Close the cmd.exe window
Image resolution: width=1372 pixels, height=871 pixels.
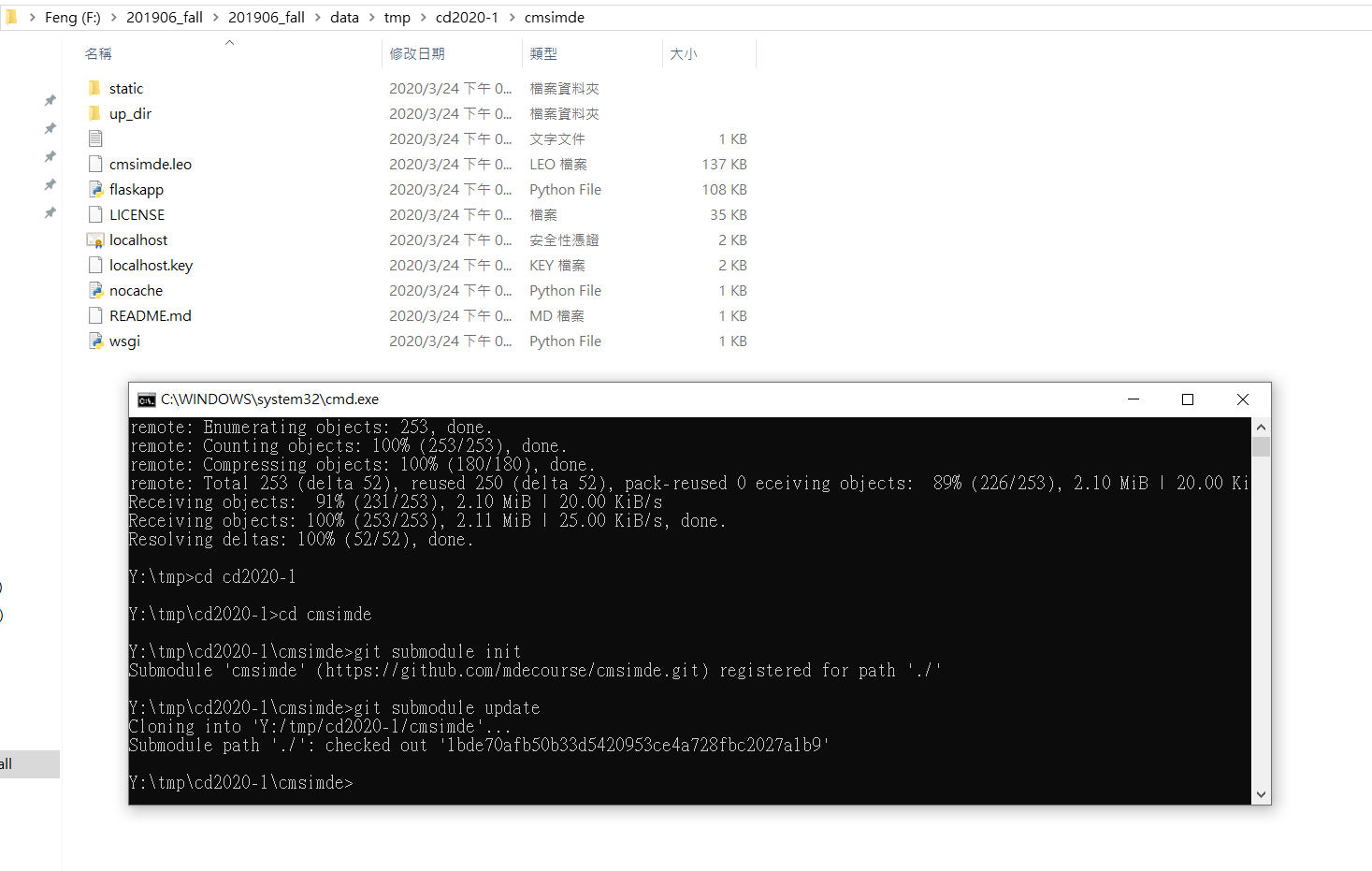click(x=1243, y=399)
